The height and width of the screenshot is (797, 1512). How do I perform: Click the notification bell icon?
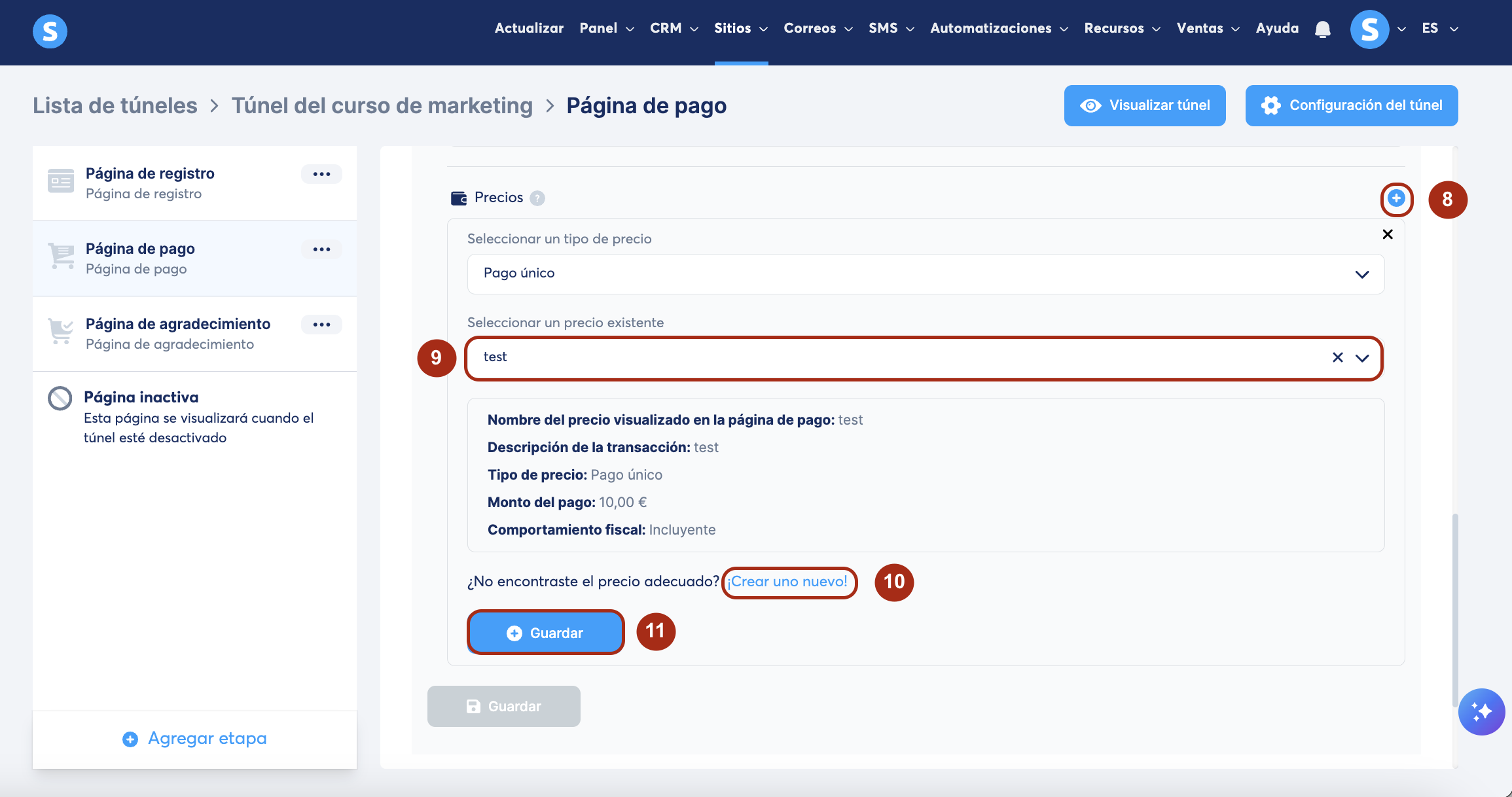pos(1322,29)
